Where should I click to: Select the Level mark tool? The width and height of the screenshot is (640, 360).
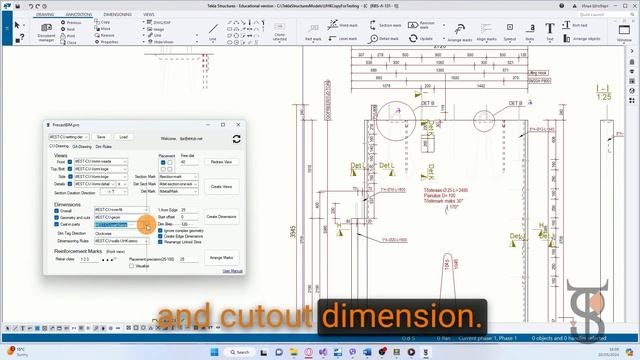342,38
